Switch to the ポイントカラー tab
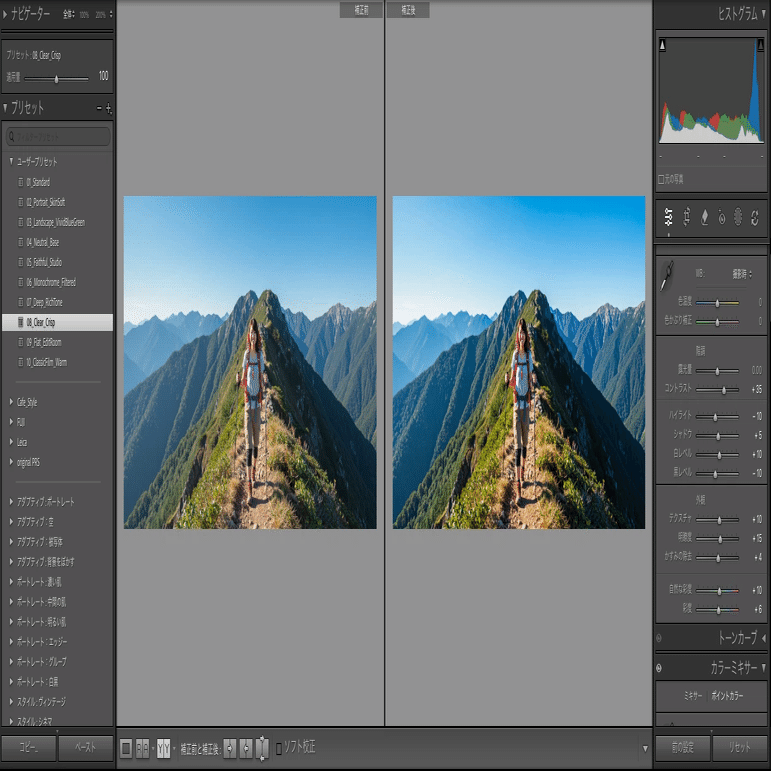The image size is (771, 771). tap(727, 696)
